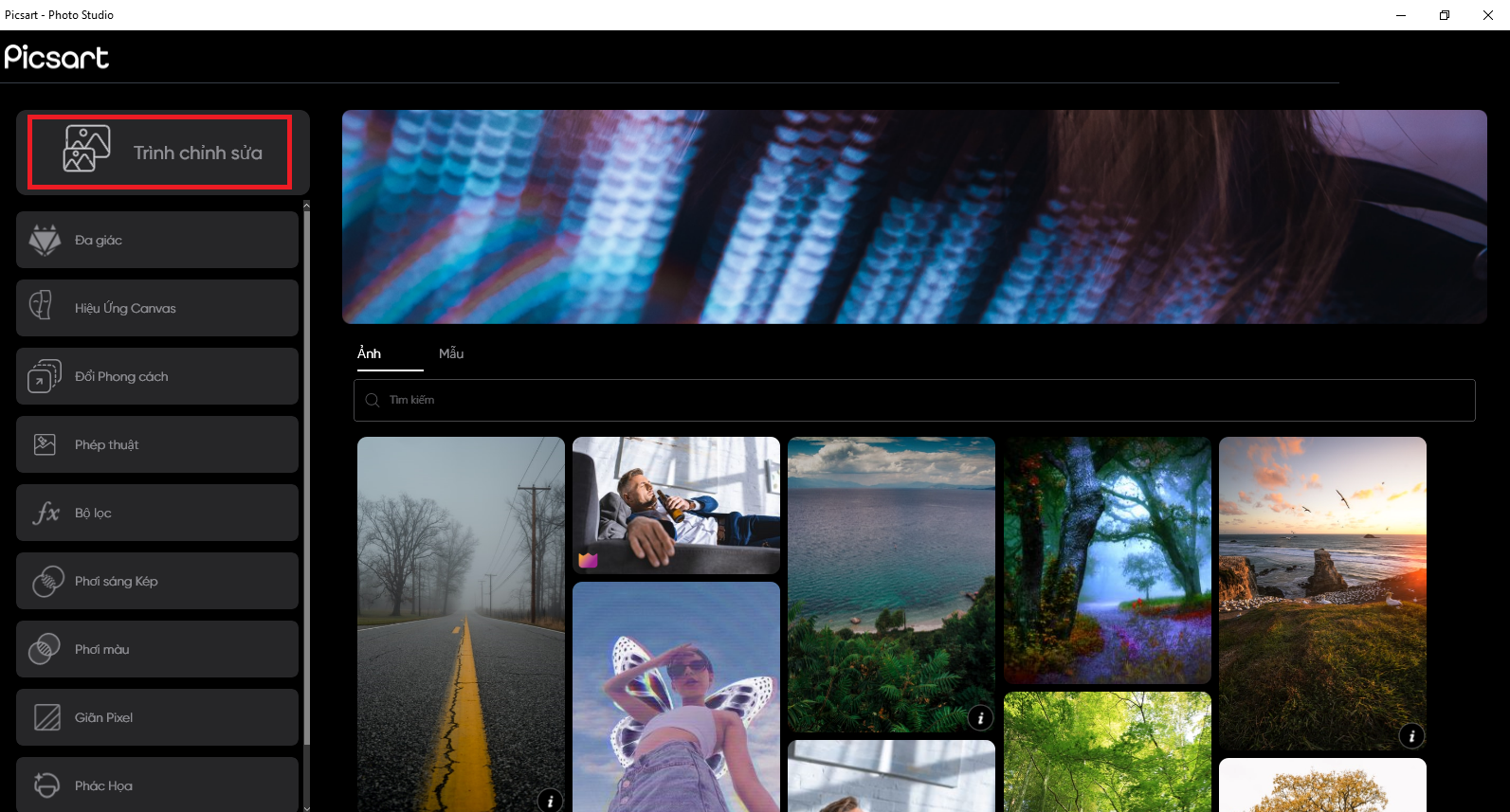Open the Trình chỉnh sửa editor
The image size is (1510, 812).
[162, 153]
